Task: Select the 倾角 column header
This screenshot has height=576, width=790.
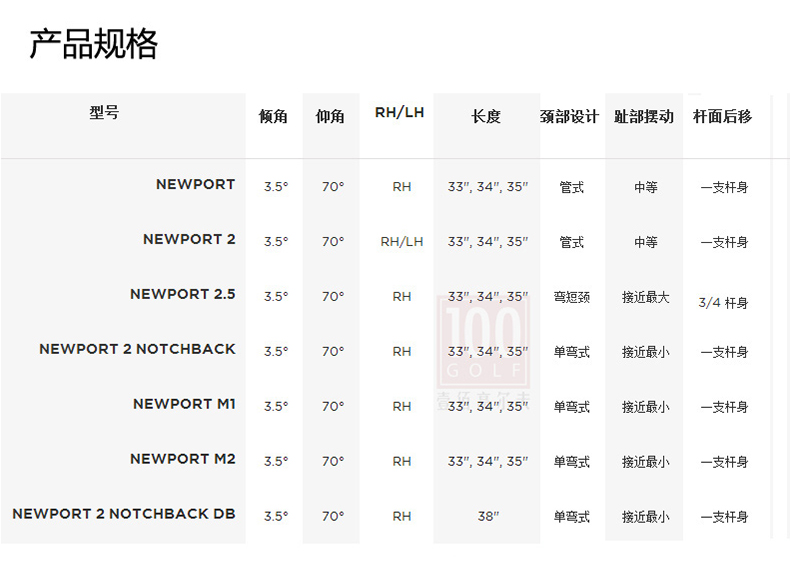Action: pyautogui.click(x=273, y=116)
